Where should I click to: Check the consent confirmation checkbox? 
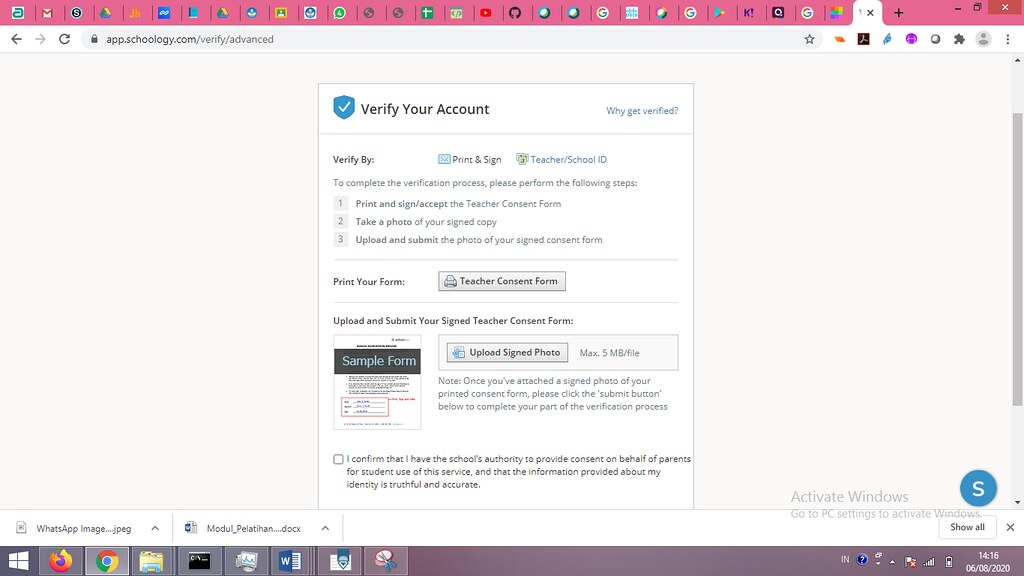[x=338, y=459]
